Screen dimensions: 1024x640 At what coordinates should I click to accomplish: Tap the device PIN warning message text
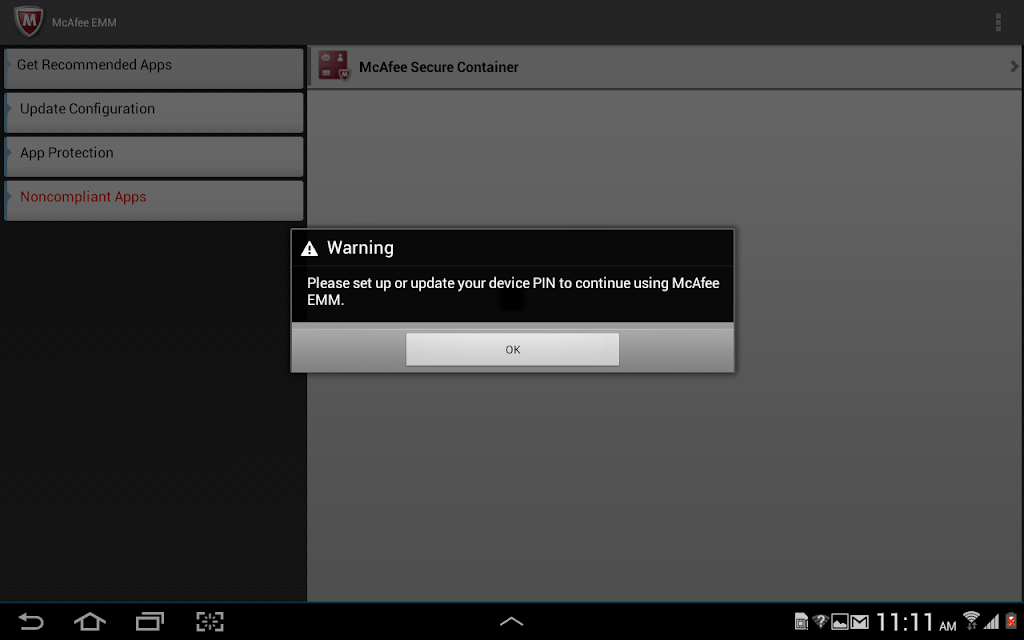(x=513, y=291)
